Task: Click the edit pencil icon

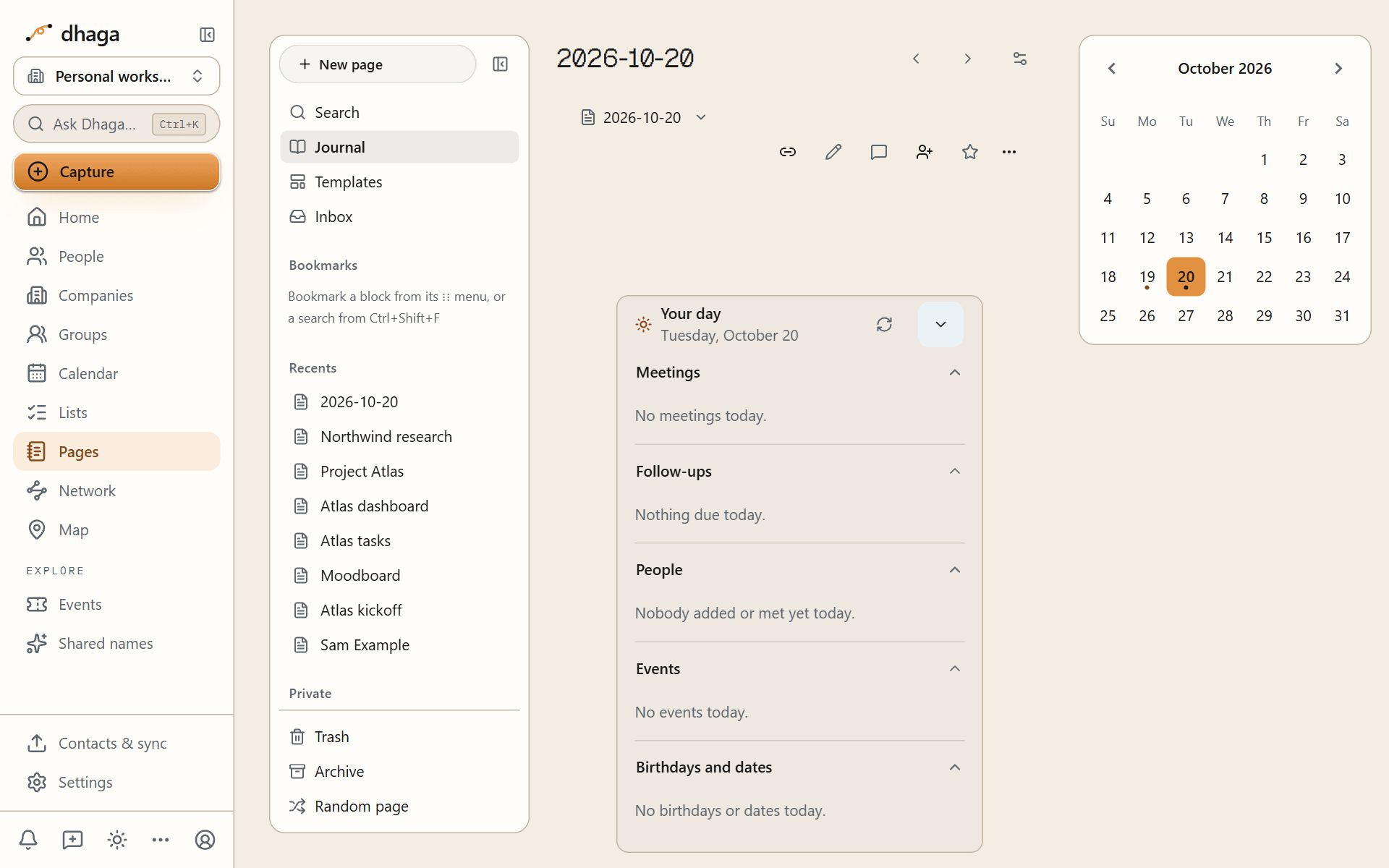Action: 833,152
